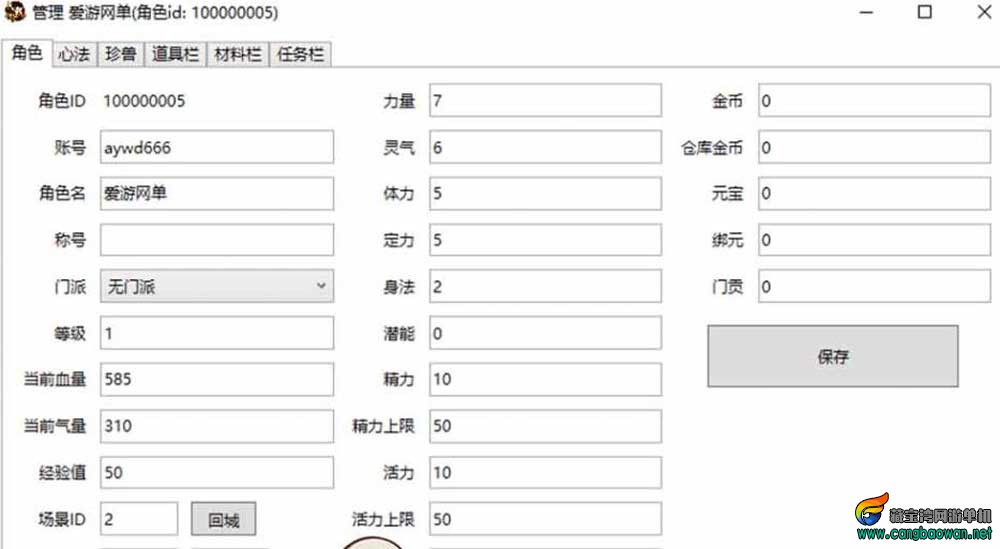The image size is (1000, 549).
Task: Switch to the 道具栏 tab
Action: tap(175, 54)
